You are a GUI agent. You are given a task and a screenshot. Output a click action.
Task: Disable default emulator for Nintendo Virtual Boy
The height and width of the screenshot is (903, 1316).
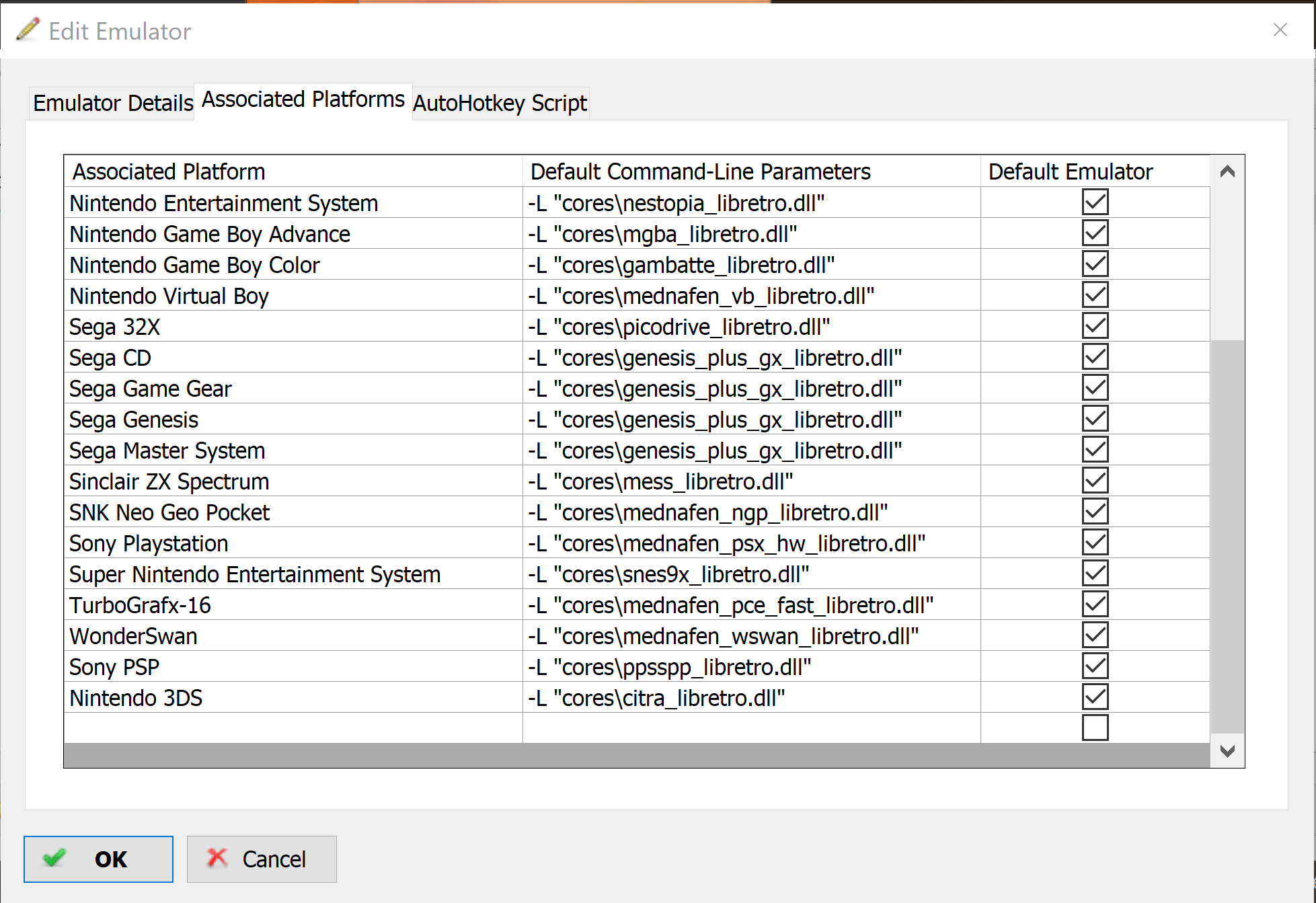tap(1095, 295)
